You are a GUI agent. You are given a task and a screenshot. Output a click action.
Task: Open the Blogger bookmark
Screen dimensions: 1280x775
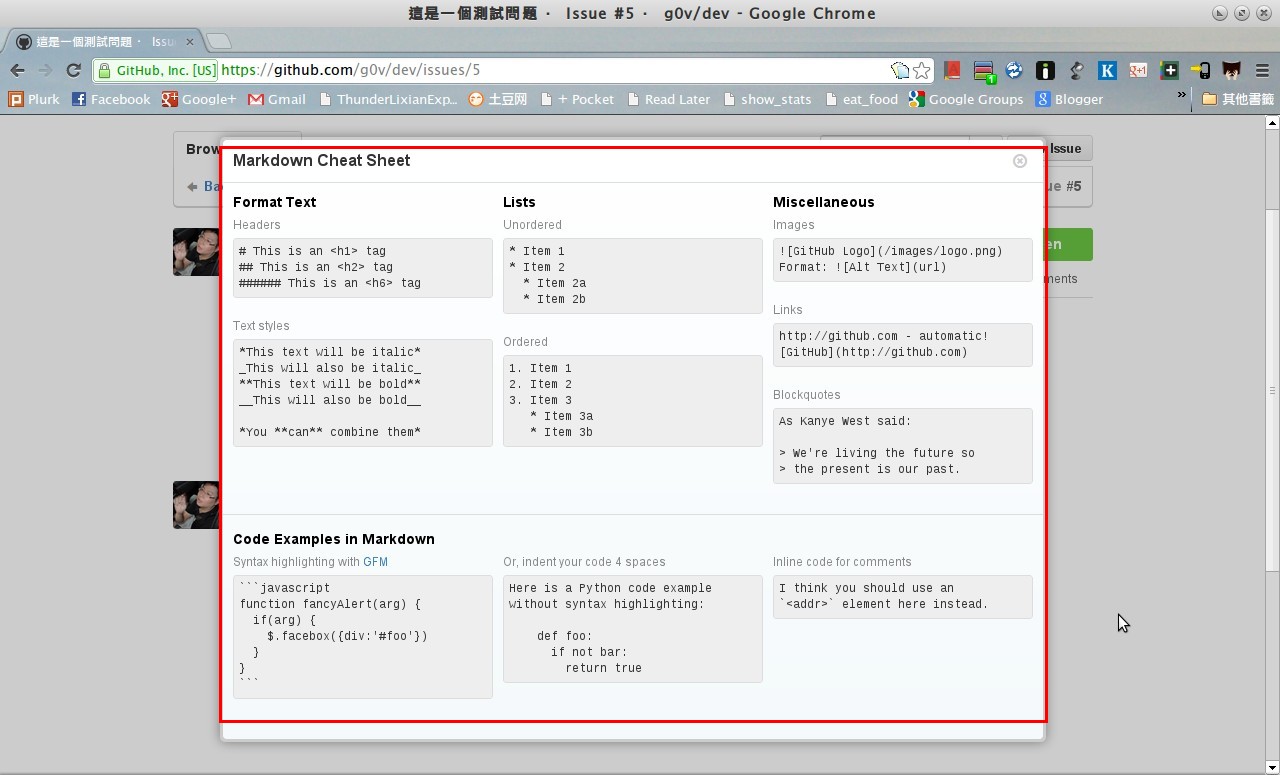(1069, 99)
